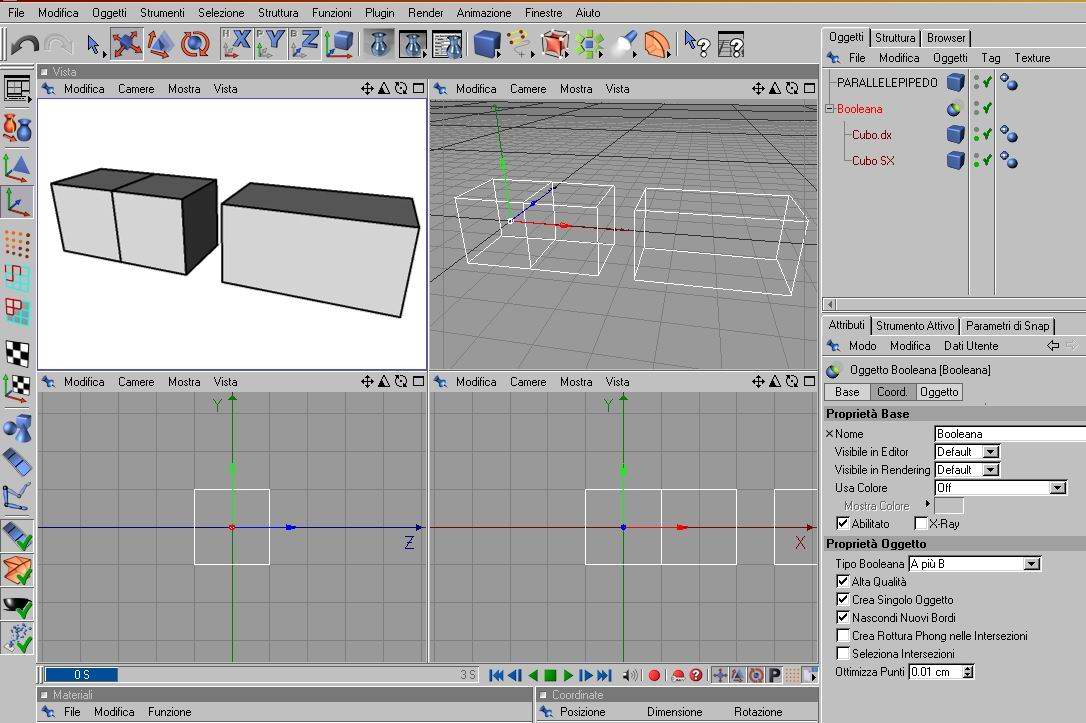
Task: Toggle visibility dots of the Cubo.dx object
Action: point(977,134)
